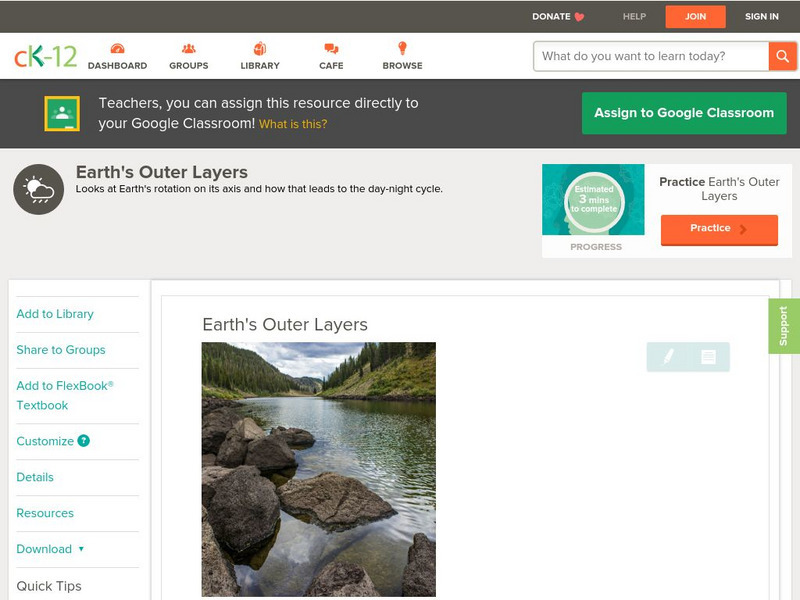This screenshot has width=800, height=600.
Task: Click the DONATE link text
Action: (x=551, y=17)
